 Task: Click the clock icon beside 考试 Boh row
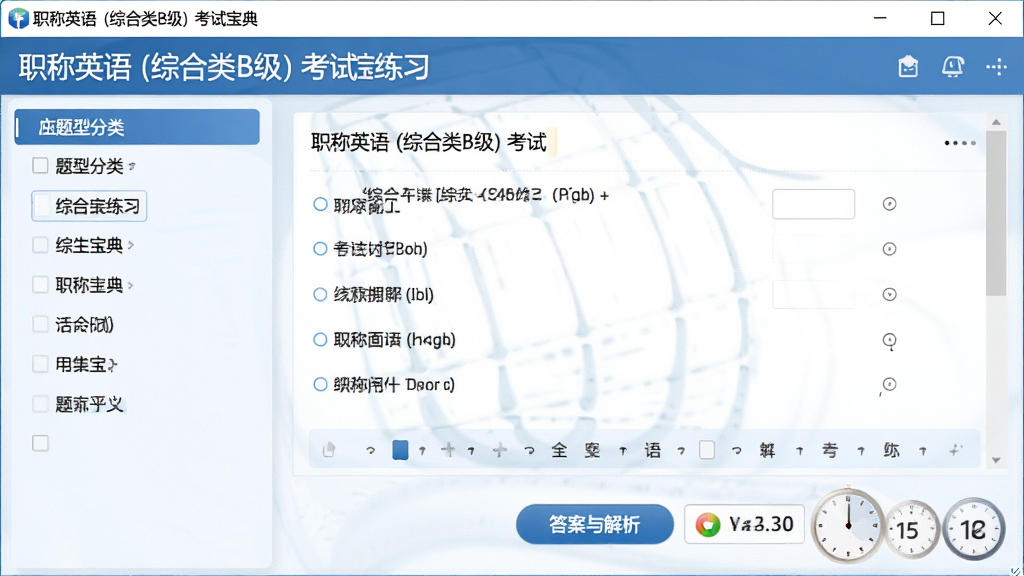(889, 249)
